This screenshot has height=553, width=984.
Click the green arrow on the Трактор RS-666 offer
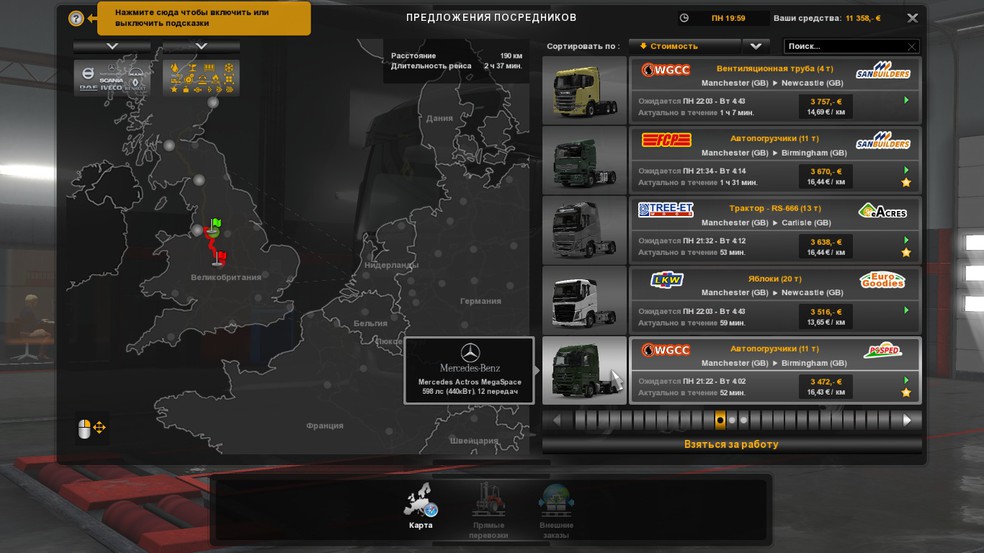(906, 240)
